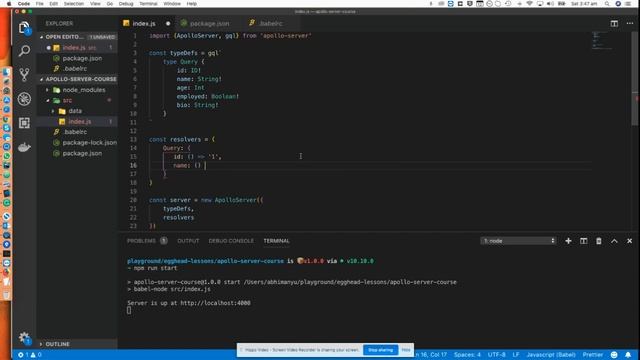Change language mode Javascript (Babel)
This screenshot has width=640, height=360.
tap(551, 355)
